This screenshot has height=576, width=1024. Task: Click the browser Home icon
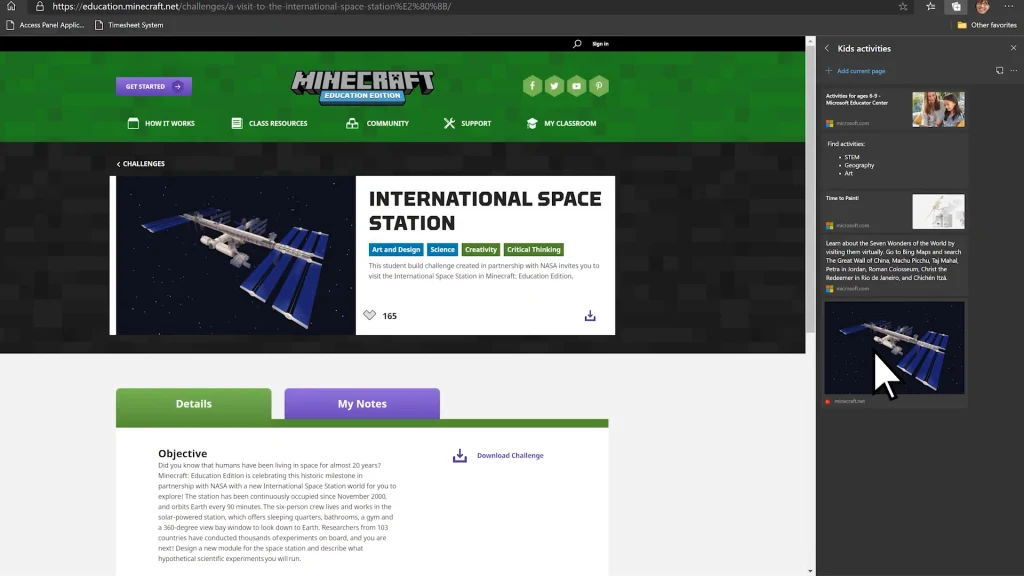(x=11, y=6)
